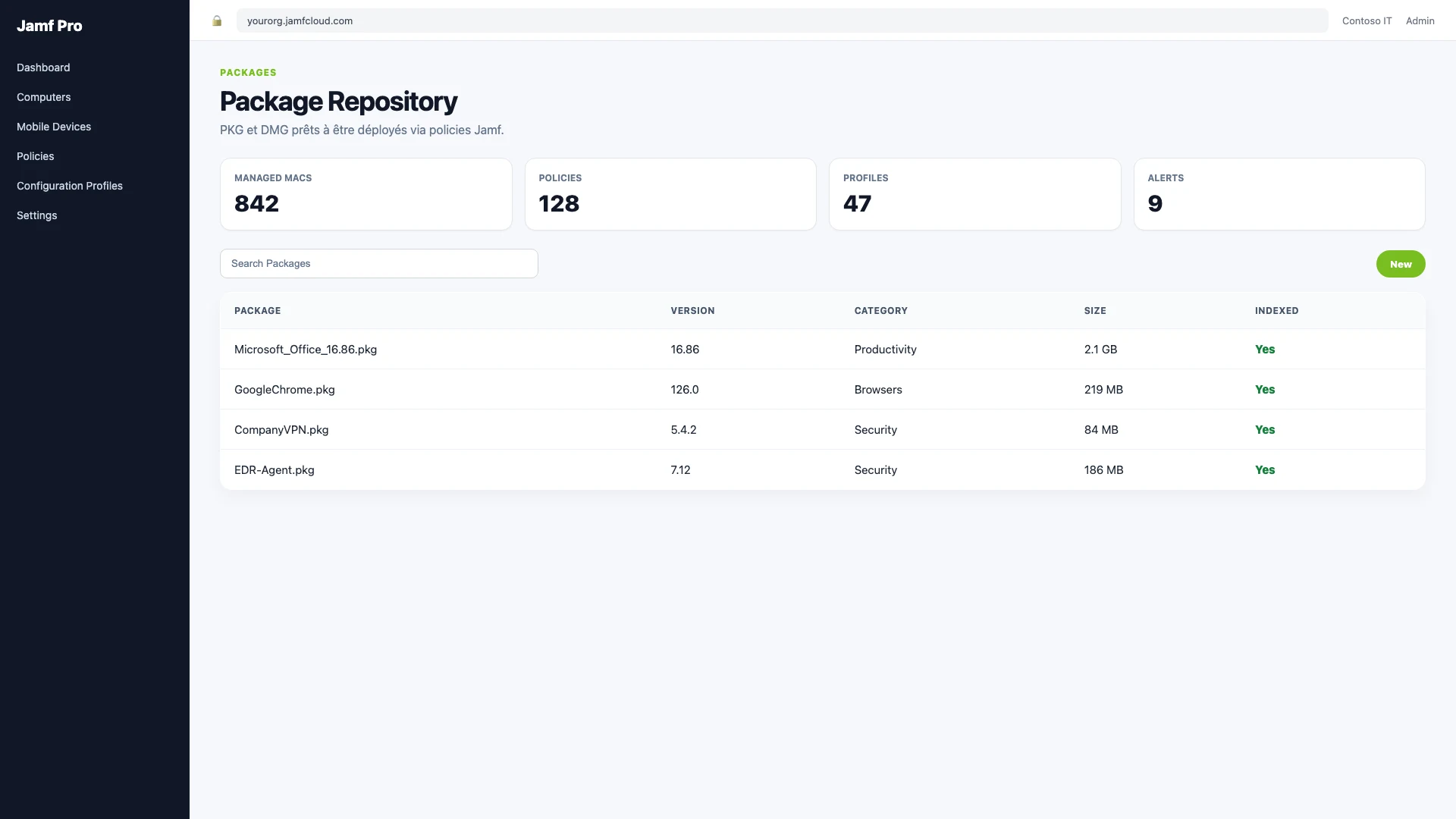The height and width of the screenshot is (819, 1456).
Task: Click Security category in CompanyVPN.pkg row
Action: click(876, 430)
